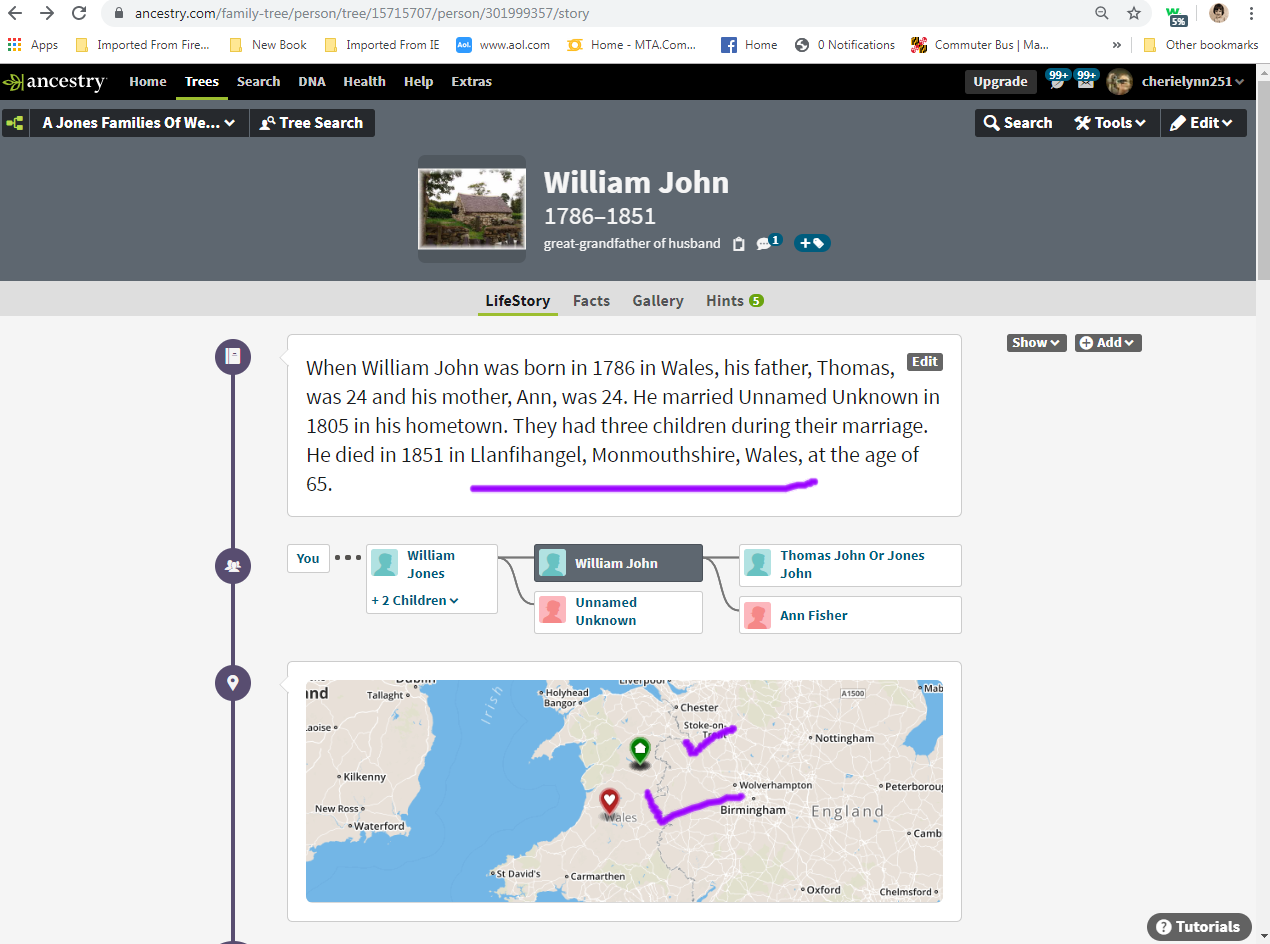This screenshot has height=944, width=1270.
Task: Click William John's profile photo thumbnail
Action: 471,208
